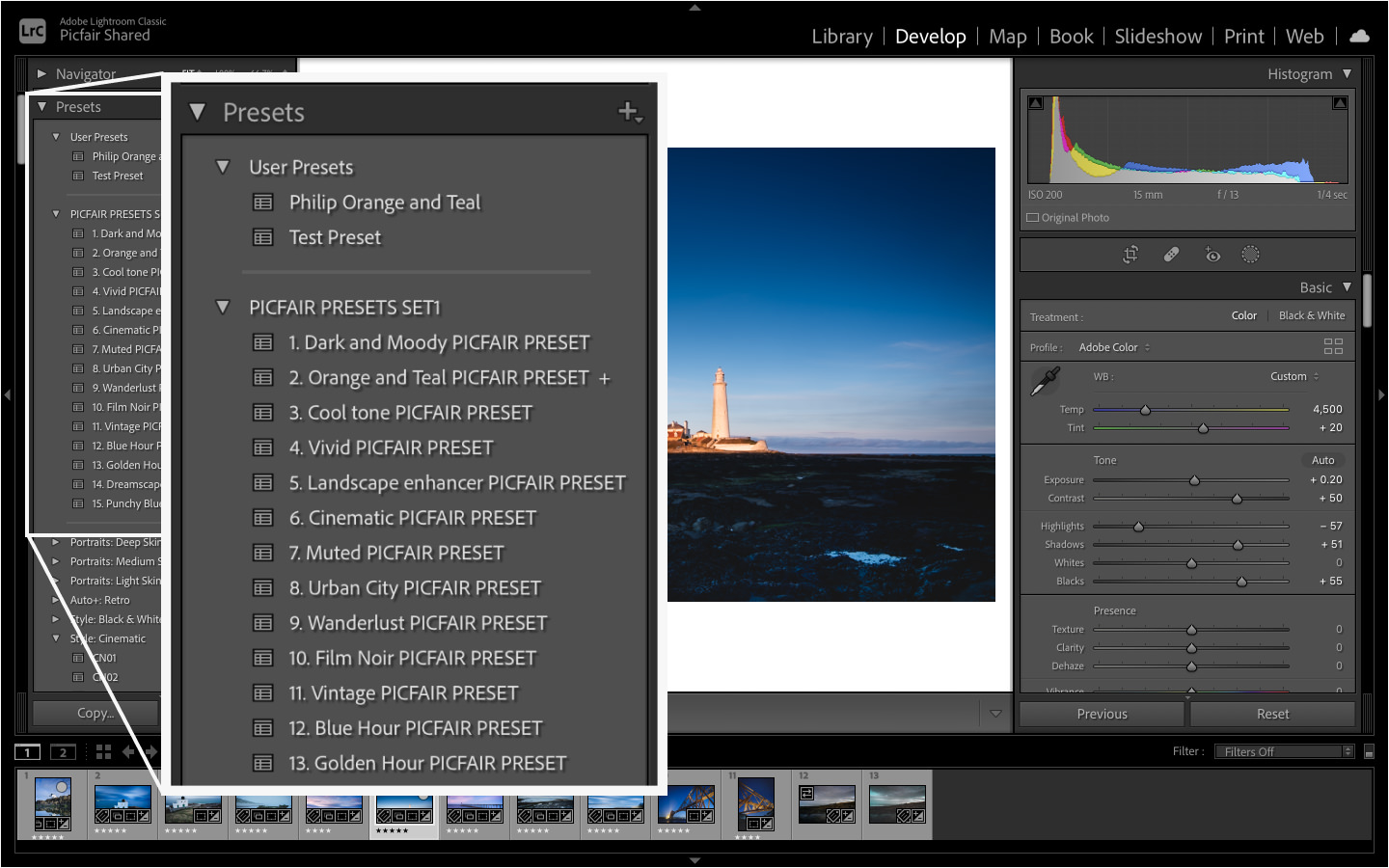Open Grid view from the filmstrip toolbar
This screenshot has height=868, width=1389.
(x=102, y=751)
